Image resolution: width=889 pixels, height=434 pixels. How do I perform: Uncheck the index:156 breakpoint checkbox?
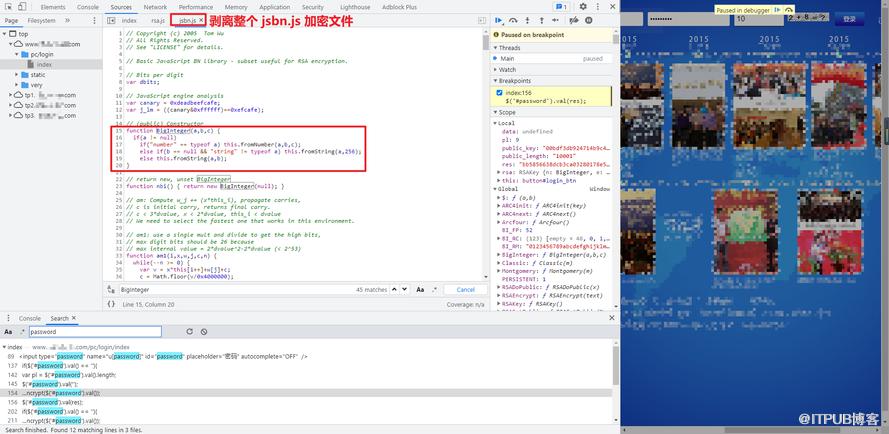(499, 93)
